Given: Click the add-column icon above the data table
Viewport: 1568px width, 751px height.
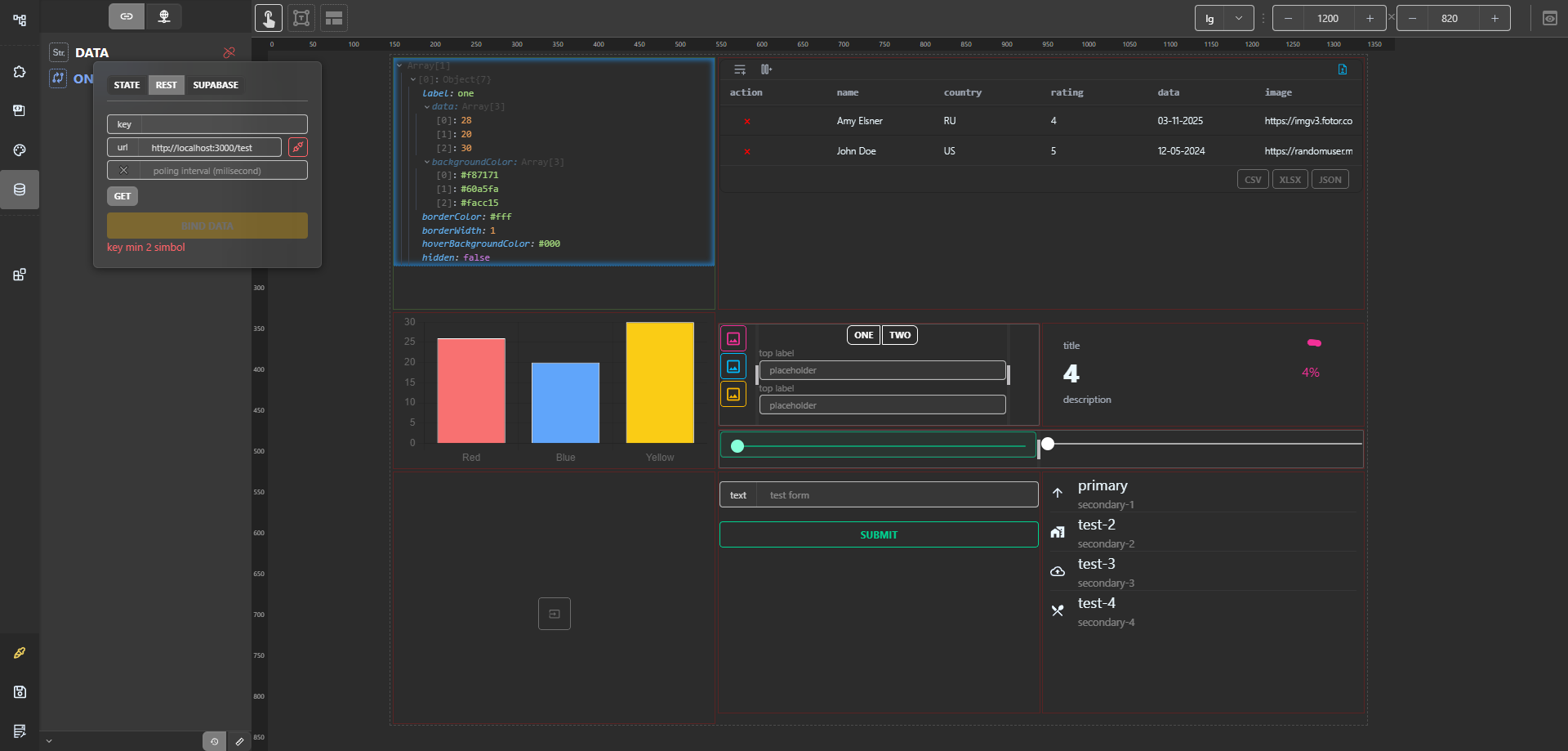Looking at the screenshot, I should point(766,69).
